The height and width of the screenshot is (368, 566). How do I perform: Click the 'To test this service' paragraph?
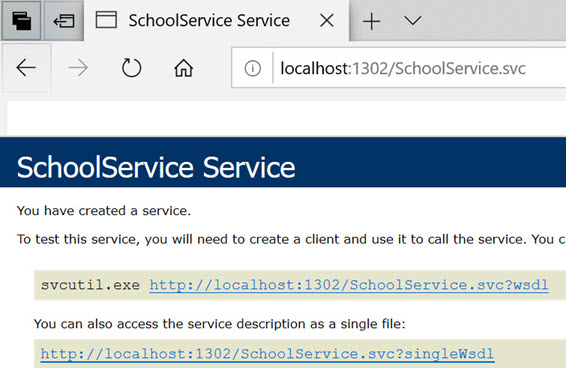(291, 239)
